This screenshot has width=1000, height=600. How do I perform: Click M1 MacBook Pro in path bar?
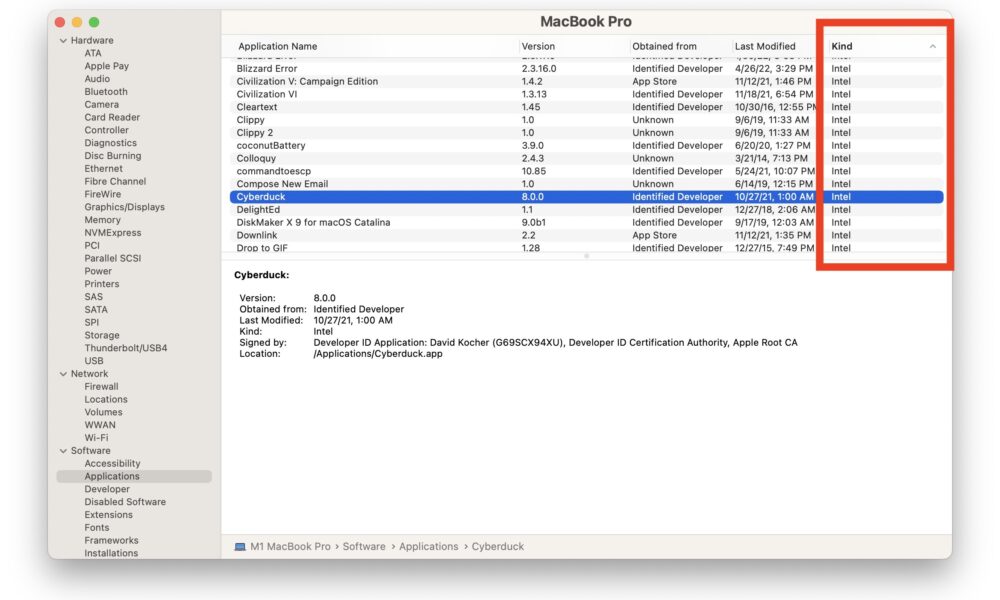290,547
